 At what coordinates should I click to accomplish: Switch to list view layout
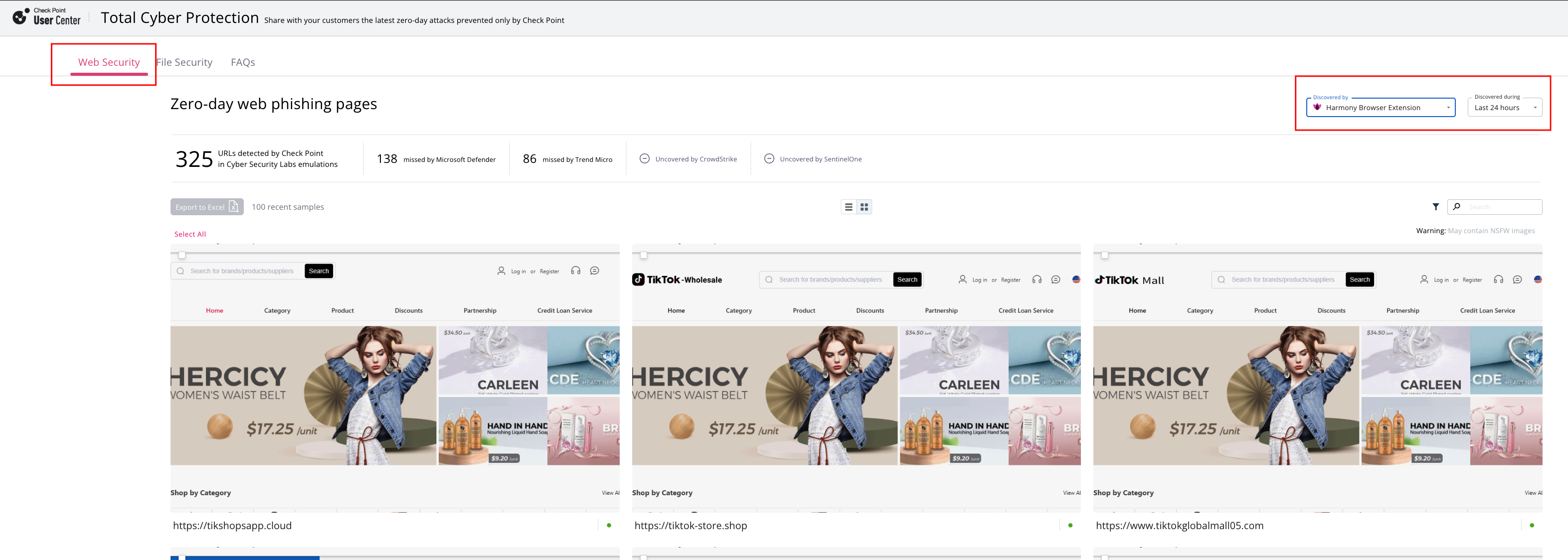point(849,207)
